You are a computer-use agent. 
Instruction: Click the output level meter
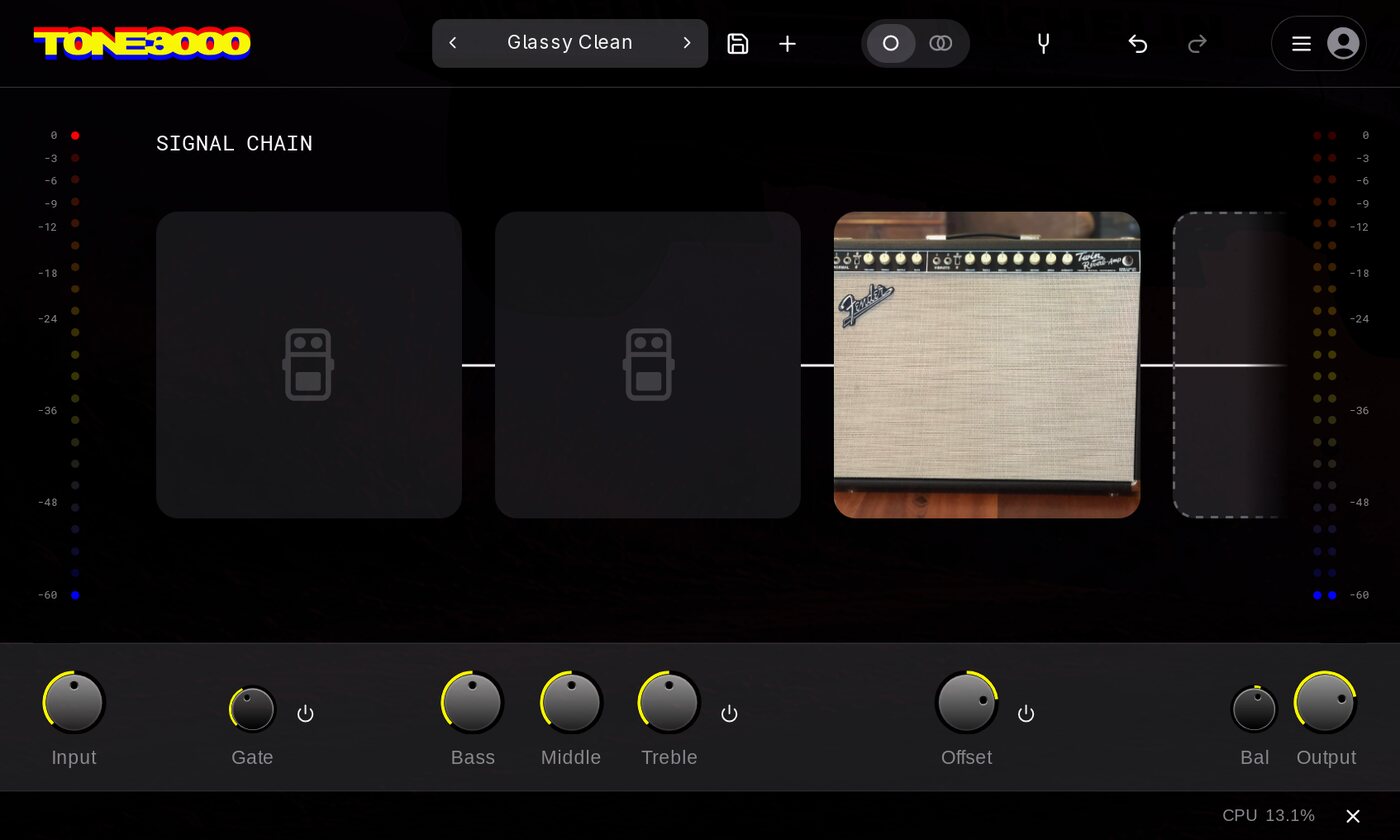click(x=1325, y=365)
